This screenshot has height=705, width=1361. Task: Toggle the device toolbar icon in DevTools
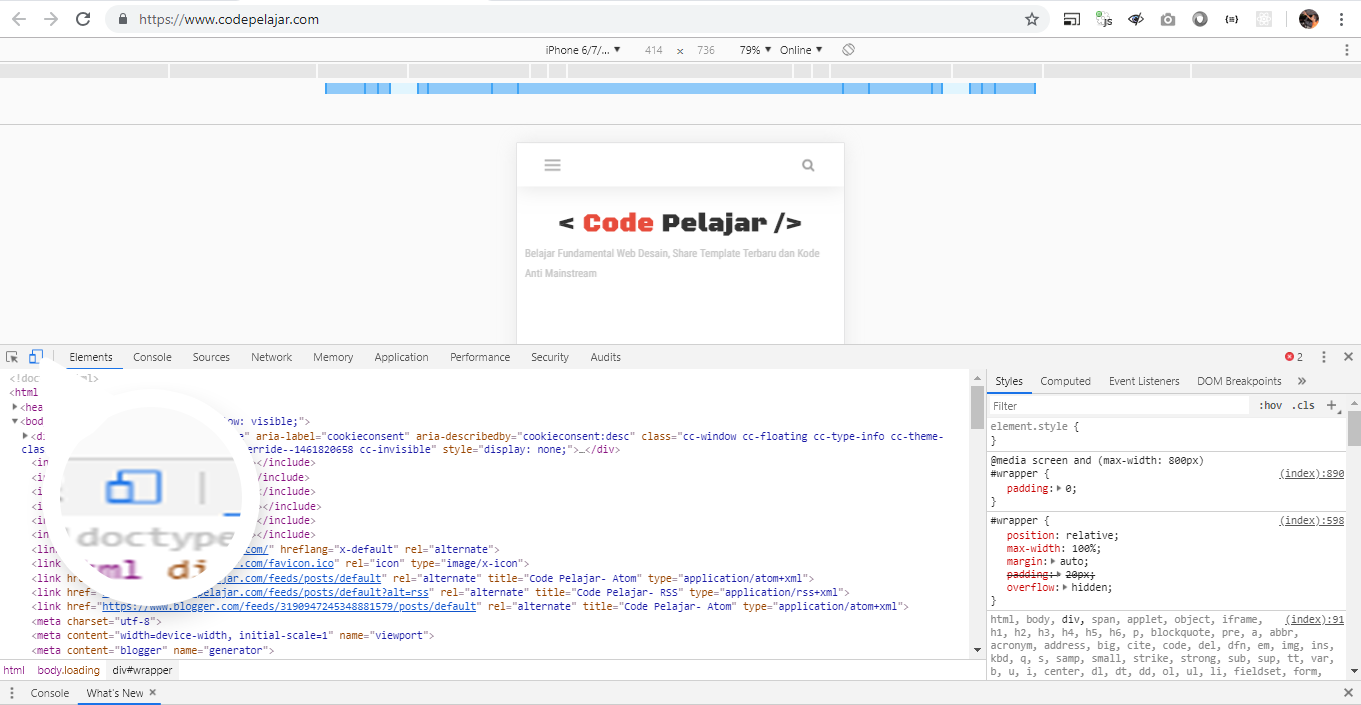[36, 357]
